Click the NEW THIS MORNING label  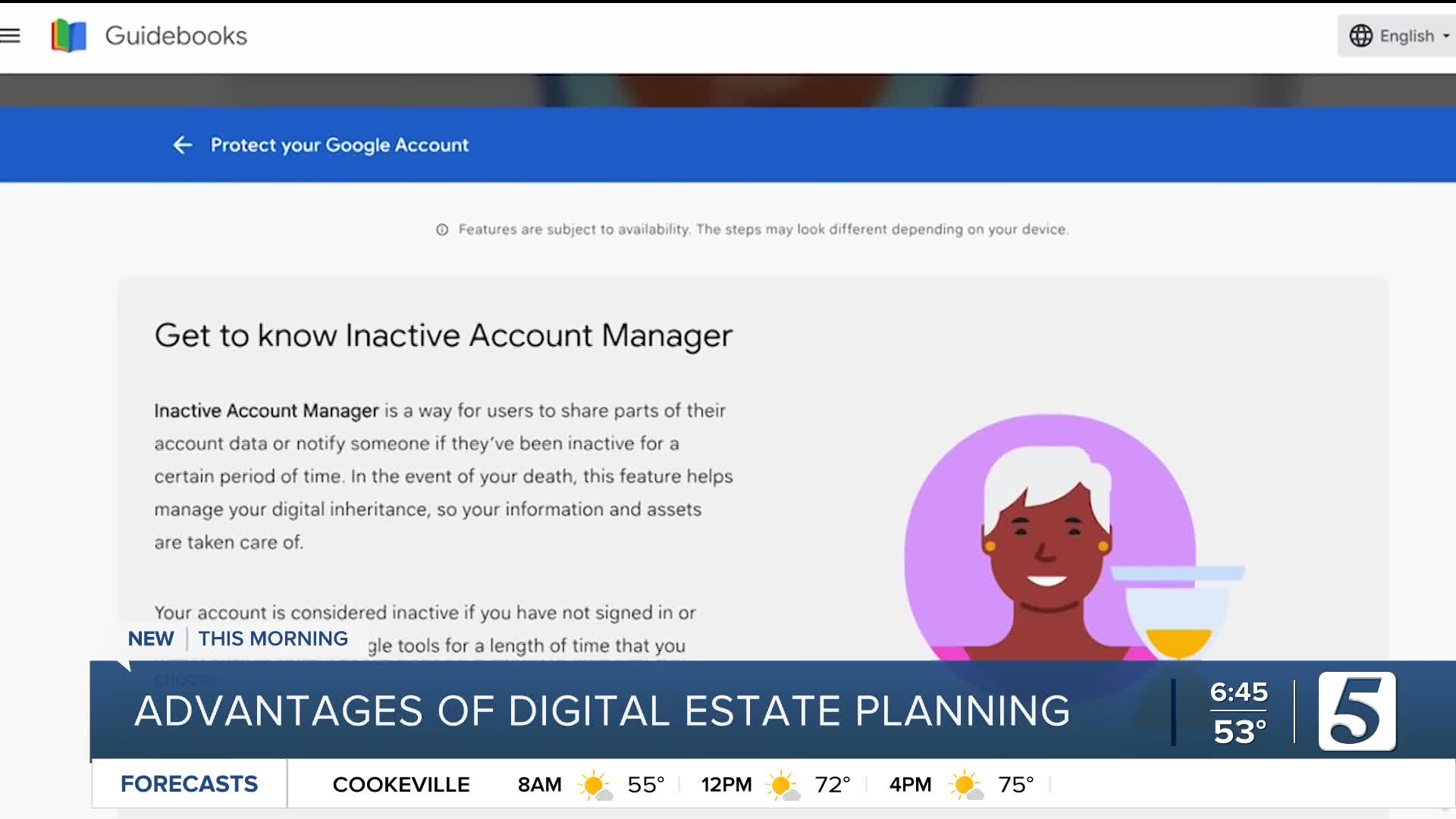pyautogui.click(x=237, y=639)
